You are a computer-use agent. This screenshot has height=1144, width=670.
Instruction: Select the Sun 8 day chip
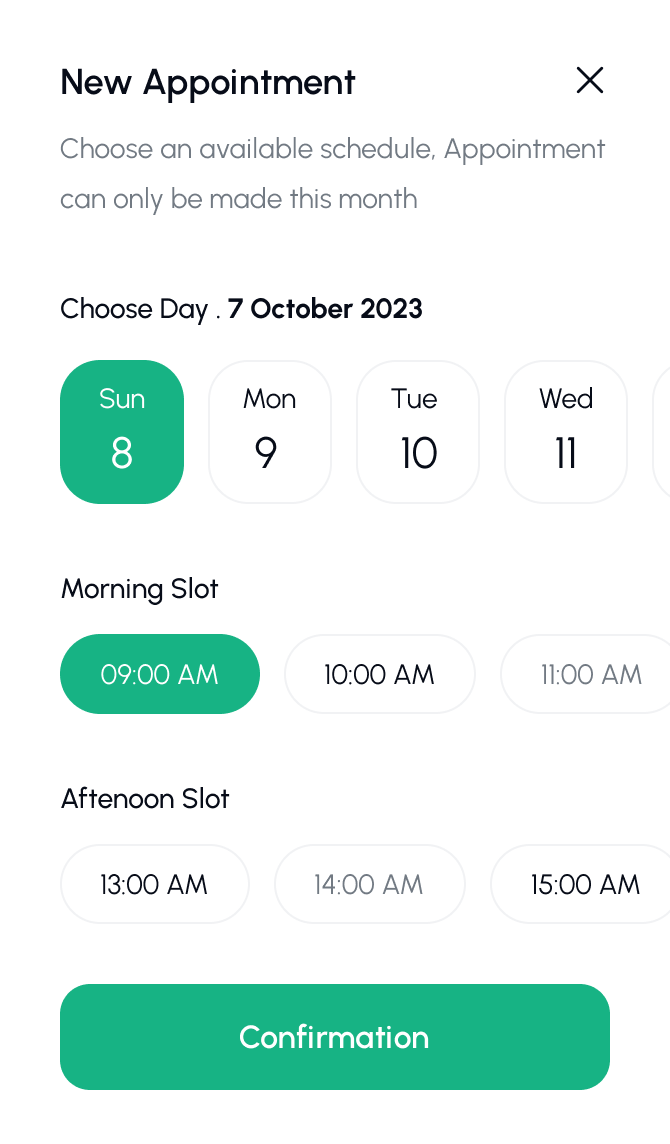coord(122,432)
